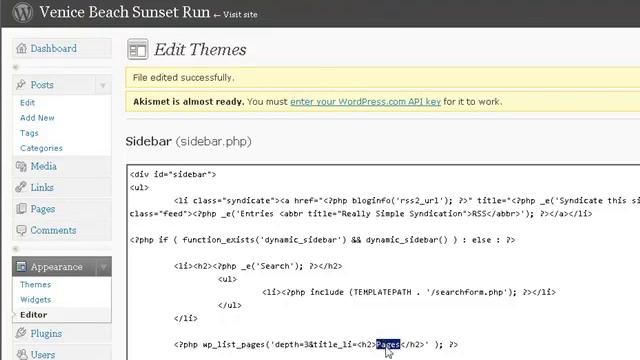The width and height of the screenshot is (640, 360).
Task: Select Editor under Appearance
Action: (x=33, y=315)
